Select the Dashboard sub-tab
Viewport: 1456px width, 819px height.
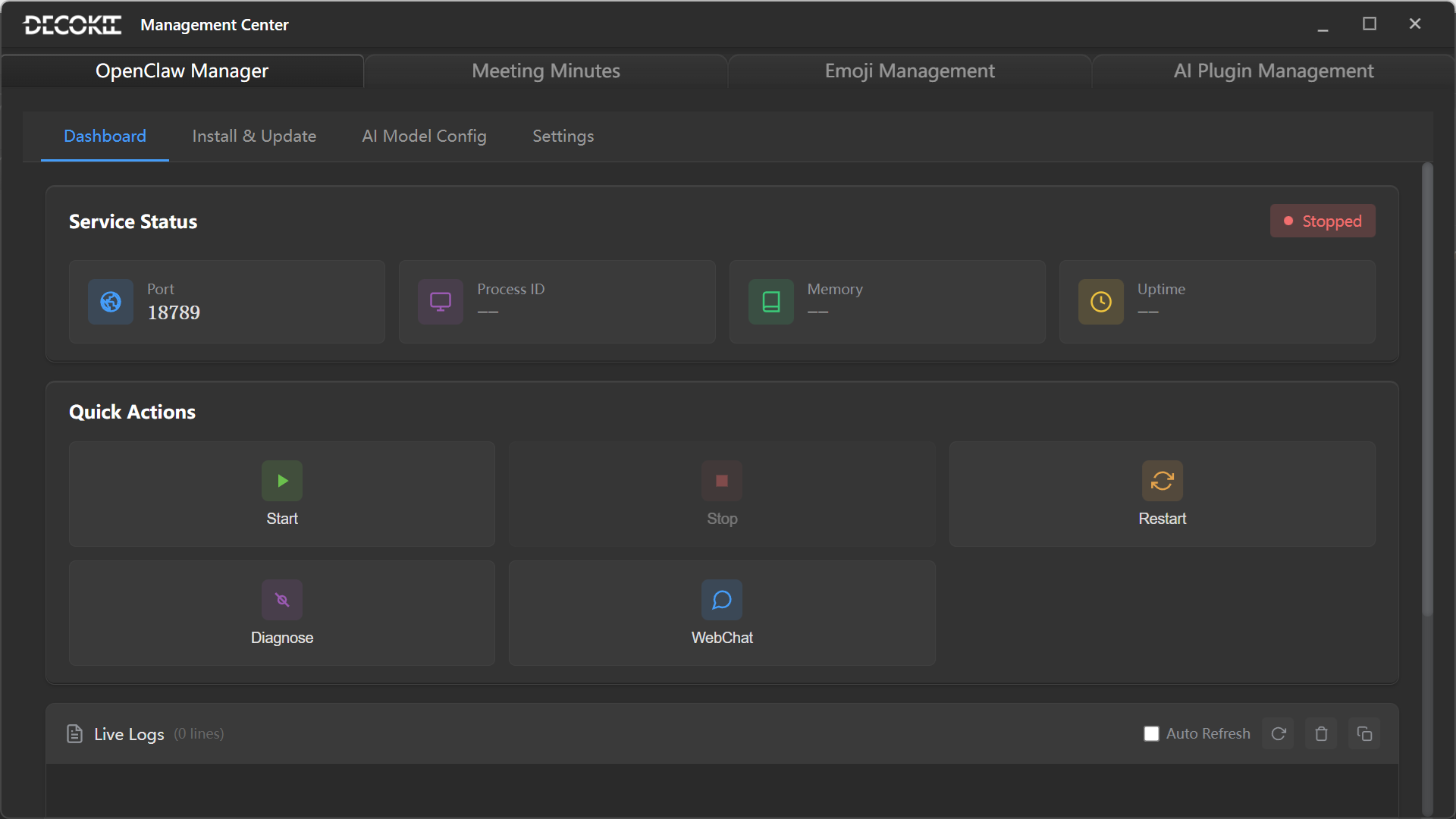point(105,136)
